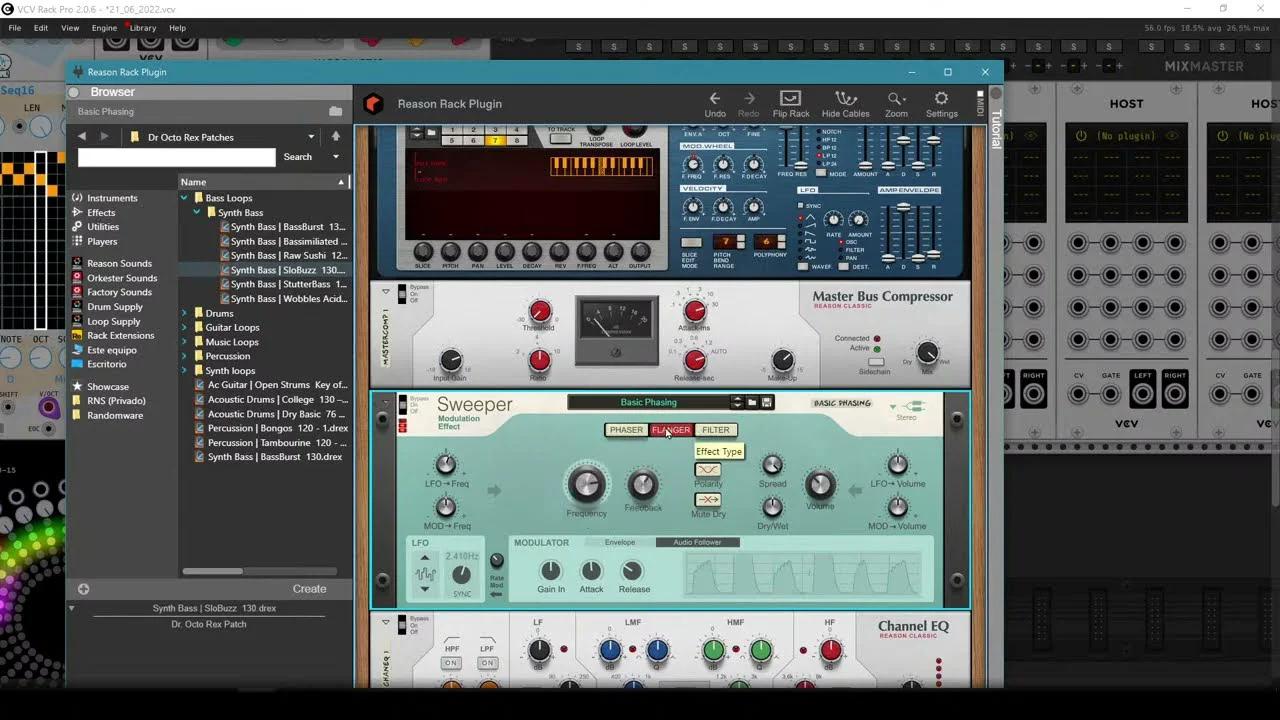Open the Dr Octo Rex Patches location dropdown
This screenshot has height=720, width=1280.
[311, 137]
